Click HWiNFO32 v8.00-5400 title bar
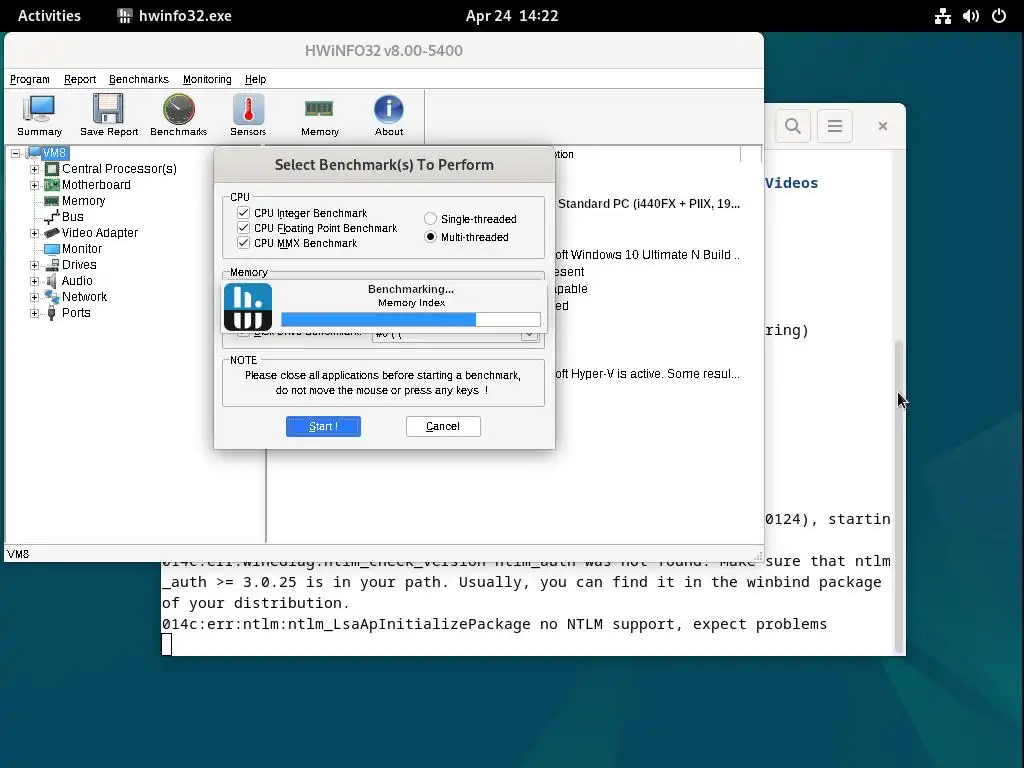The image size is (1024, 768). coord(384,50)
